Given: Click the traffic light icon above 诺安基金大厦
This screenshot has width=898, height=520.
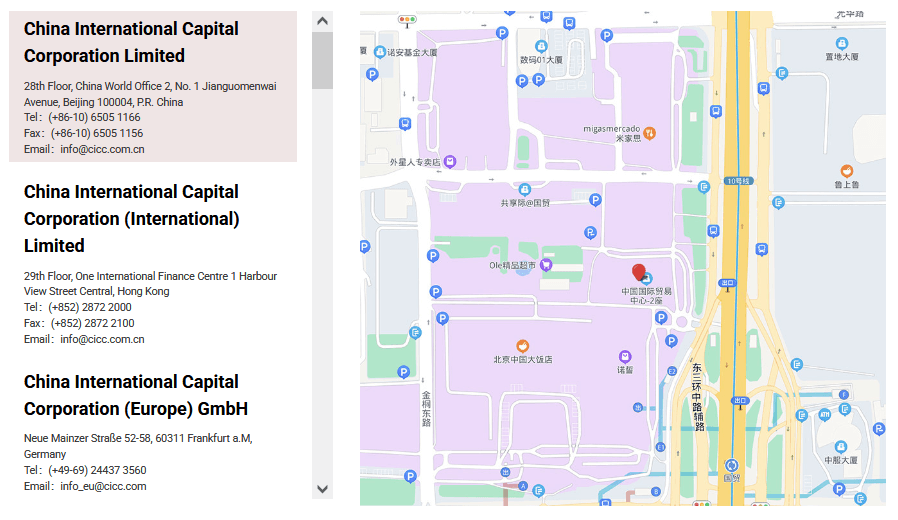Looking at the screenshot, I should 407,19.
